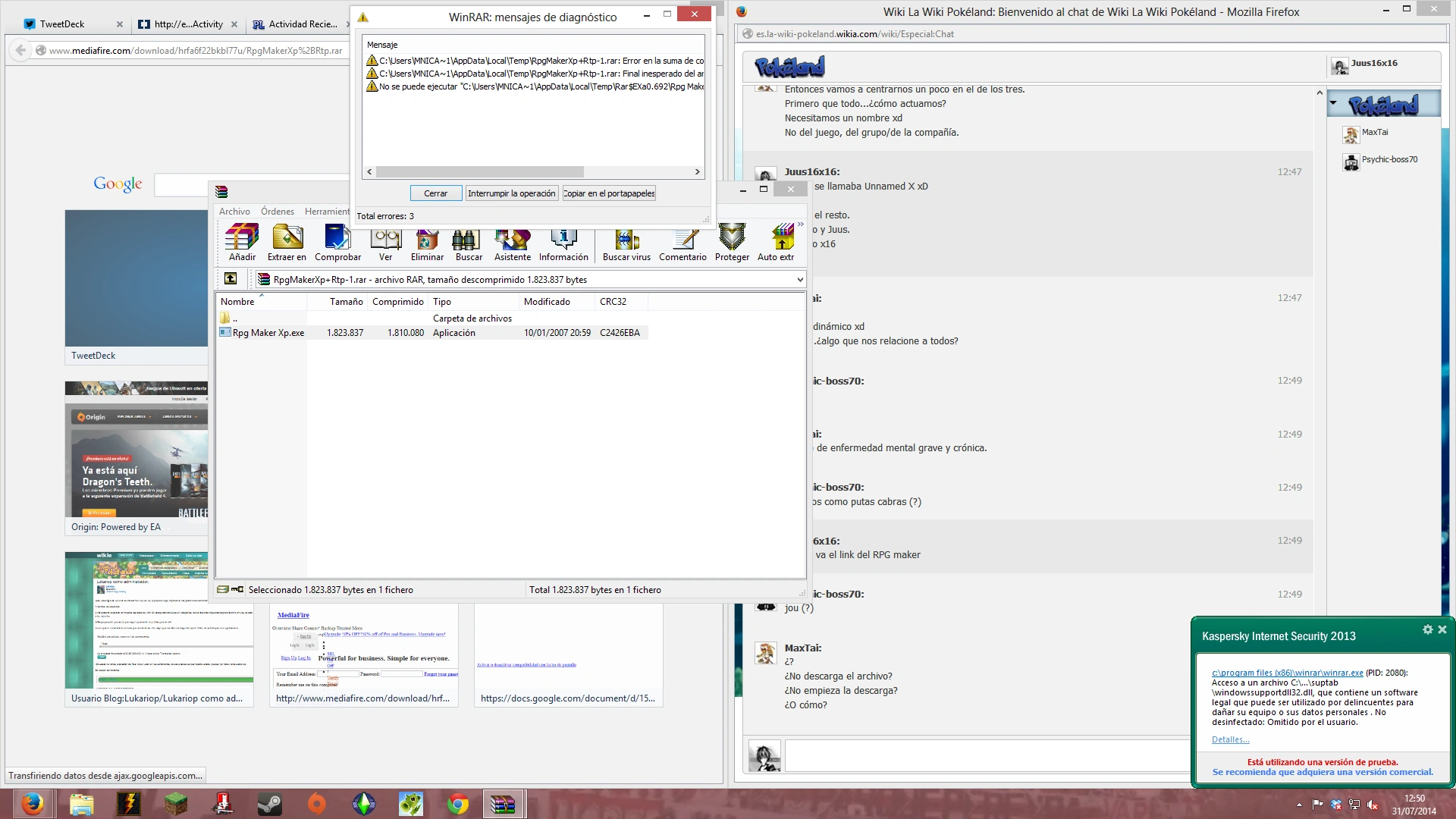Viewport: 1456px width, 819px height.
Task: Click the Detalles link in Kaspersky
Action: pos(1230,739)
